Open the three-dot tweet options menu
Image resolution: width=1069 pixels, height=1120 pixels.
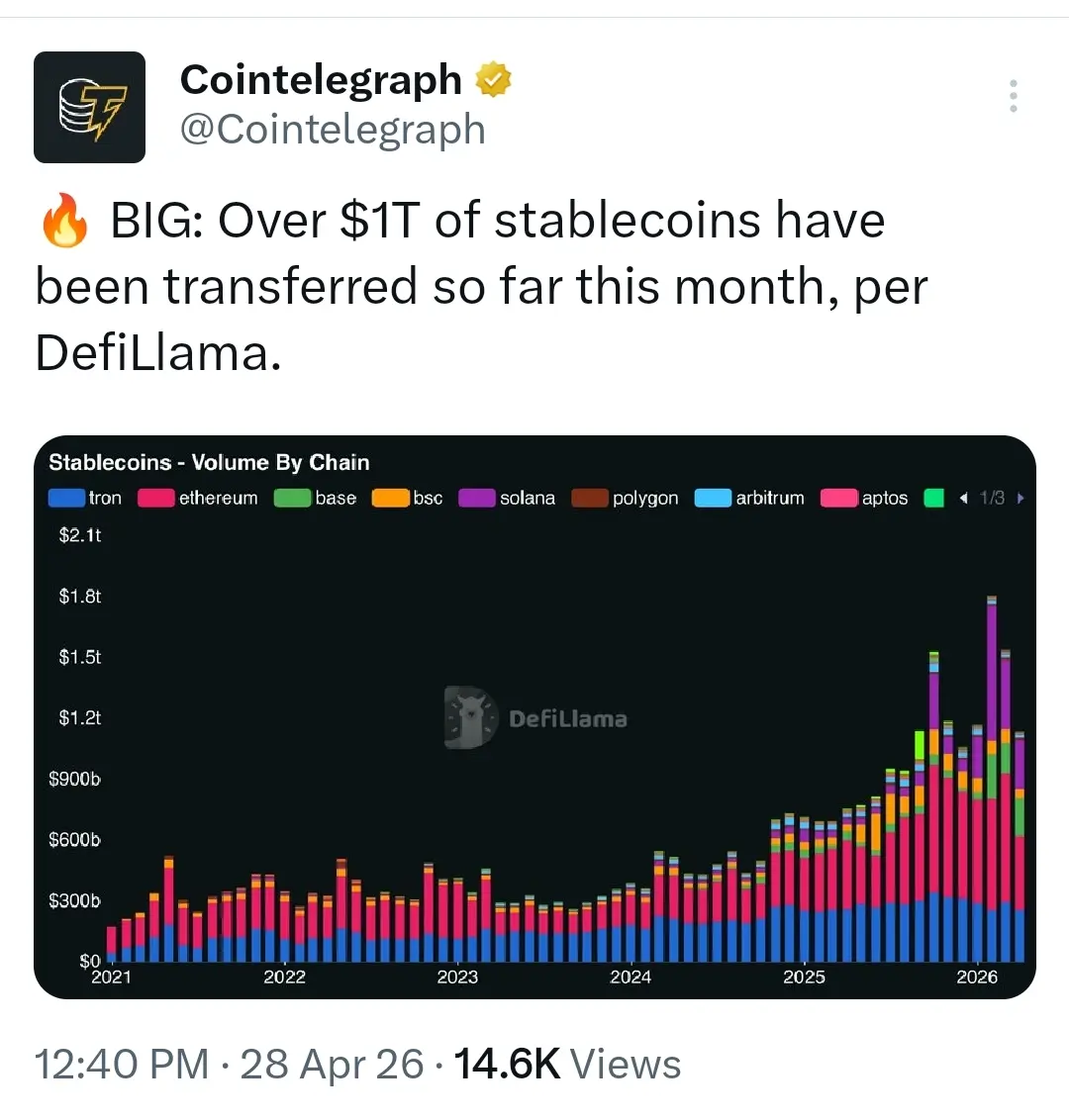coord(1013,96)
